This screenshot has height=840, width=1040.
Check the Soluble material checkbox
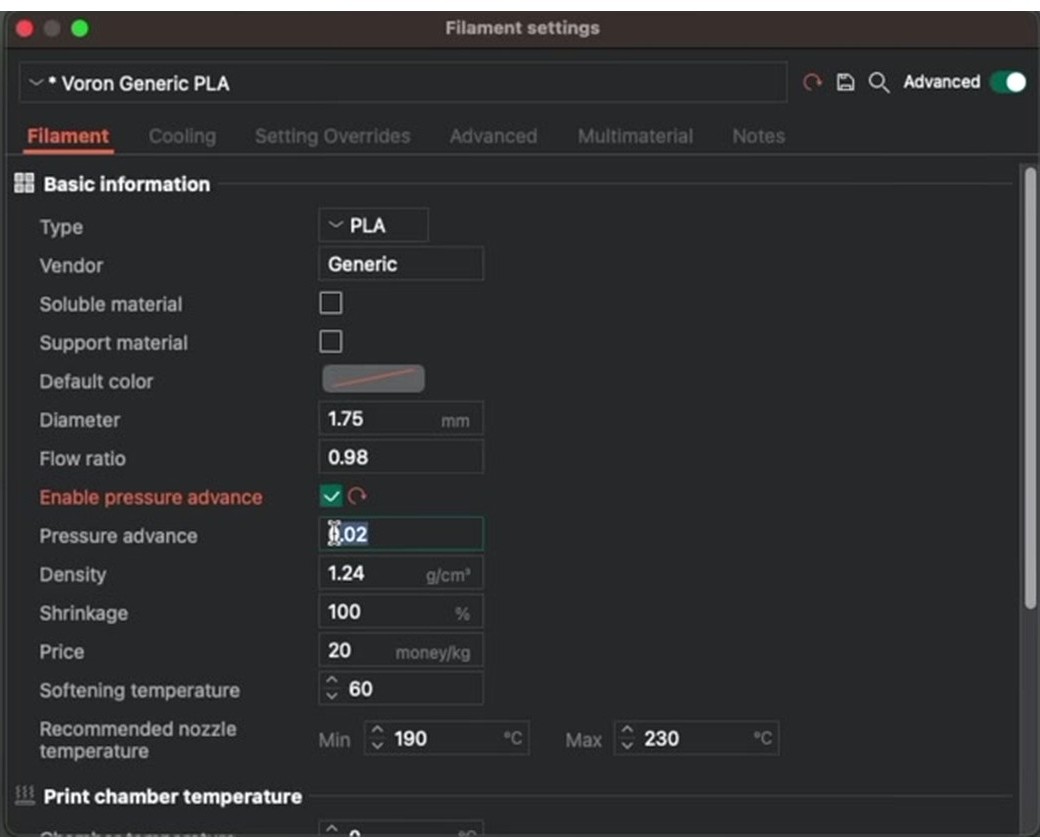[x=331, y=303]
